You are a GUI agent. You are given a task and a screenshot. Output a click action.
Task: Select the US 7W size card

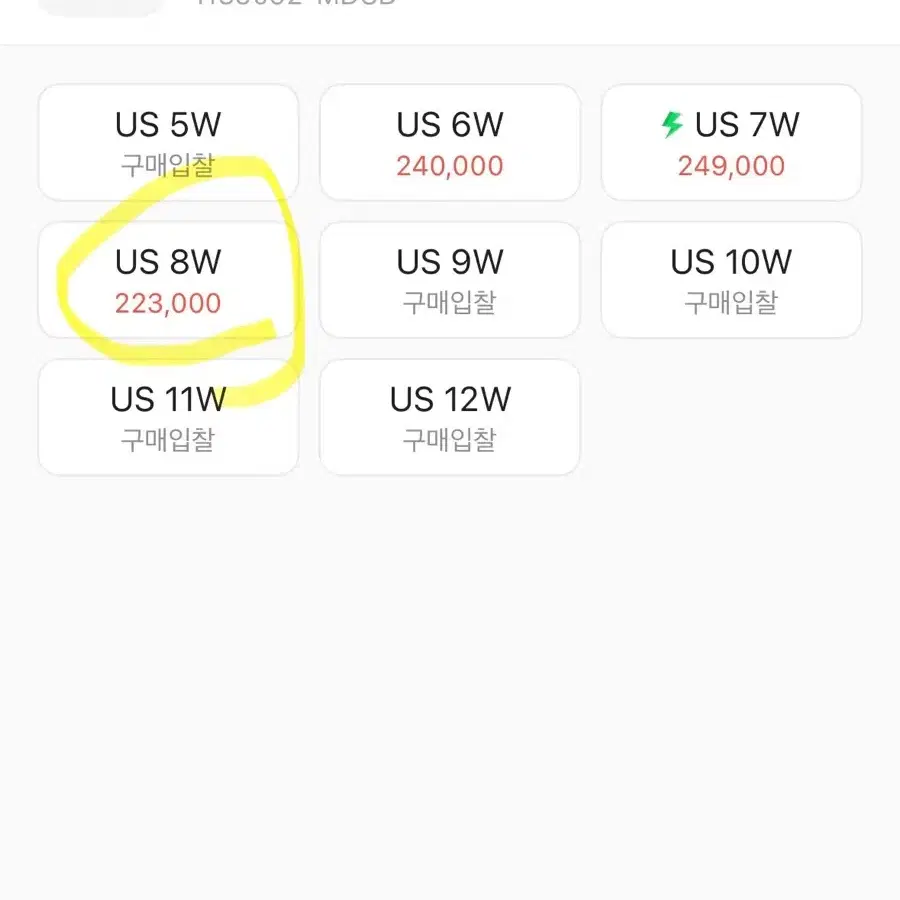(731, 142)
